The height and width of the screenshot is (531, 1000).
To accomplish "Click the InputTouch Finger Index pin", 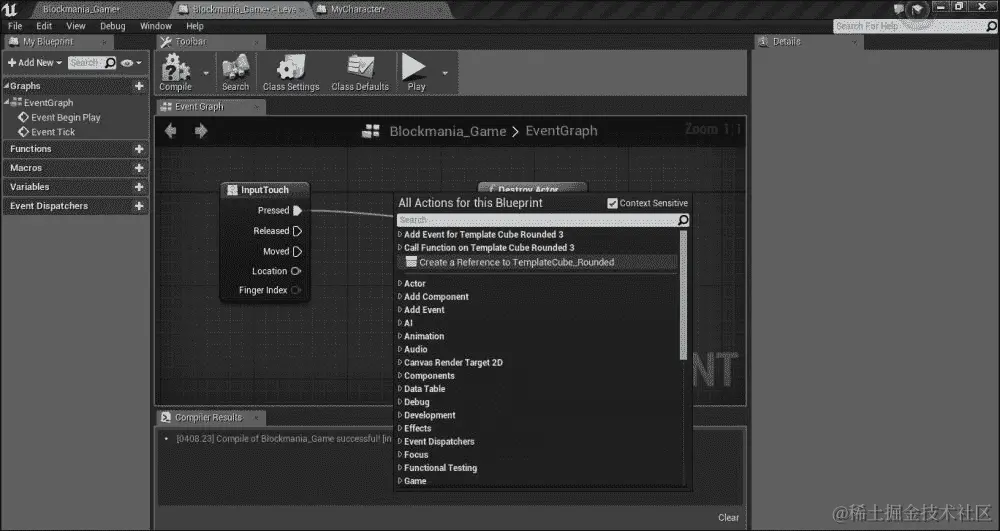I will pos(296,290).
